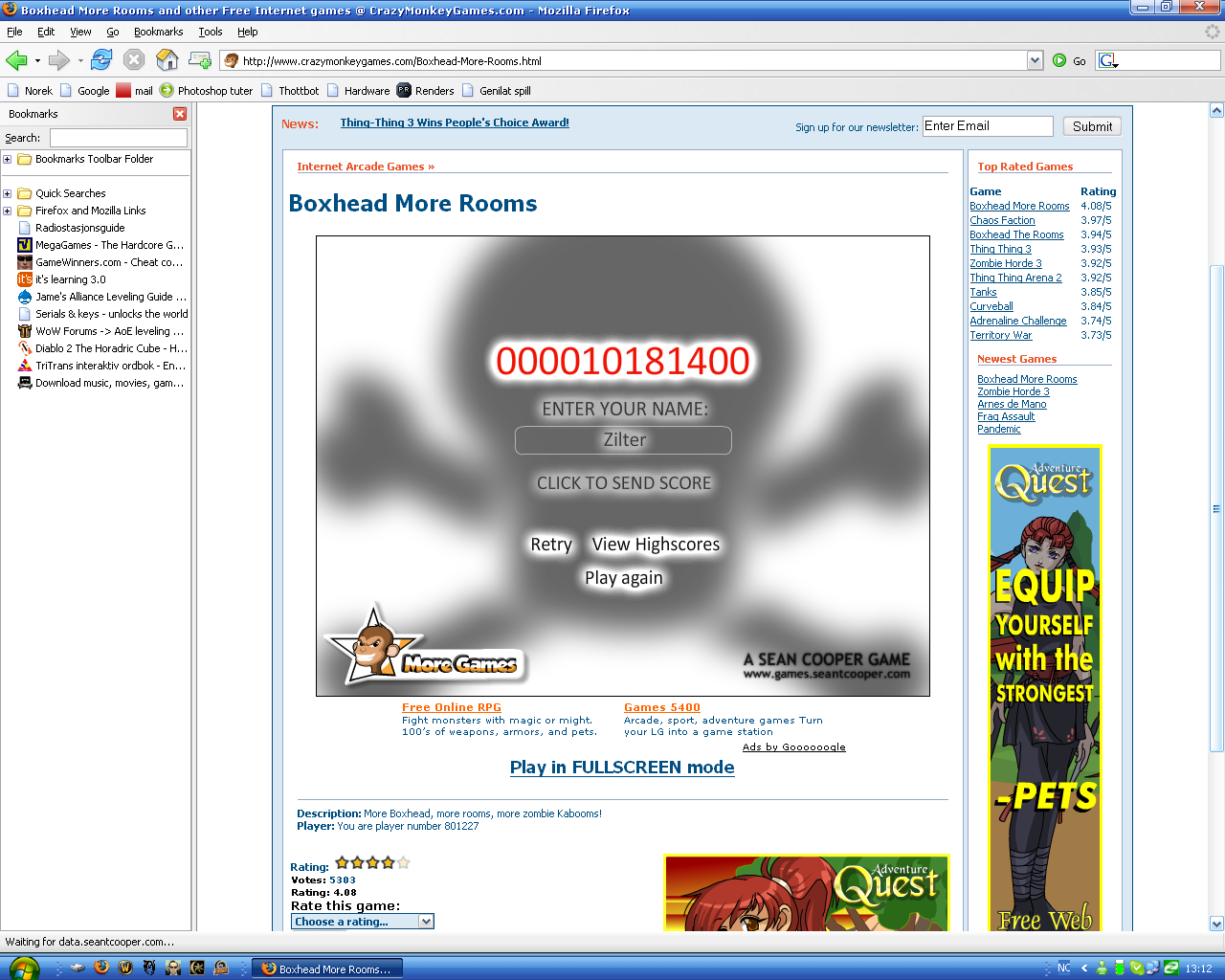Reload the current page
1225x980 pixels.
[101, 60]
